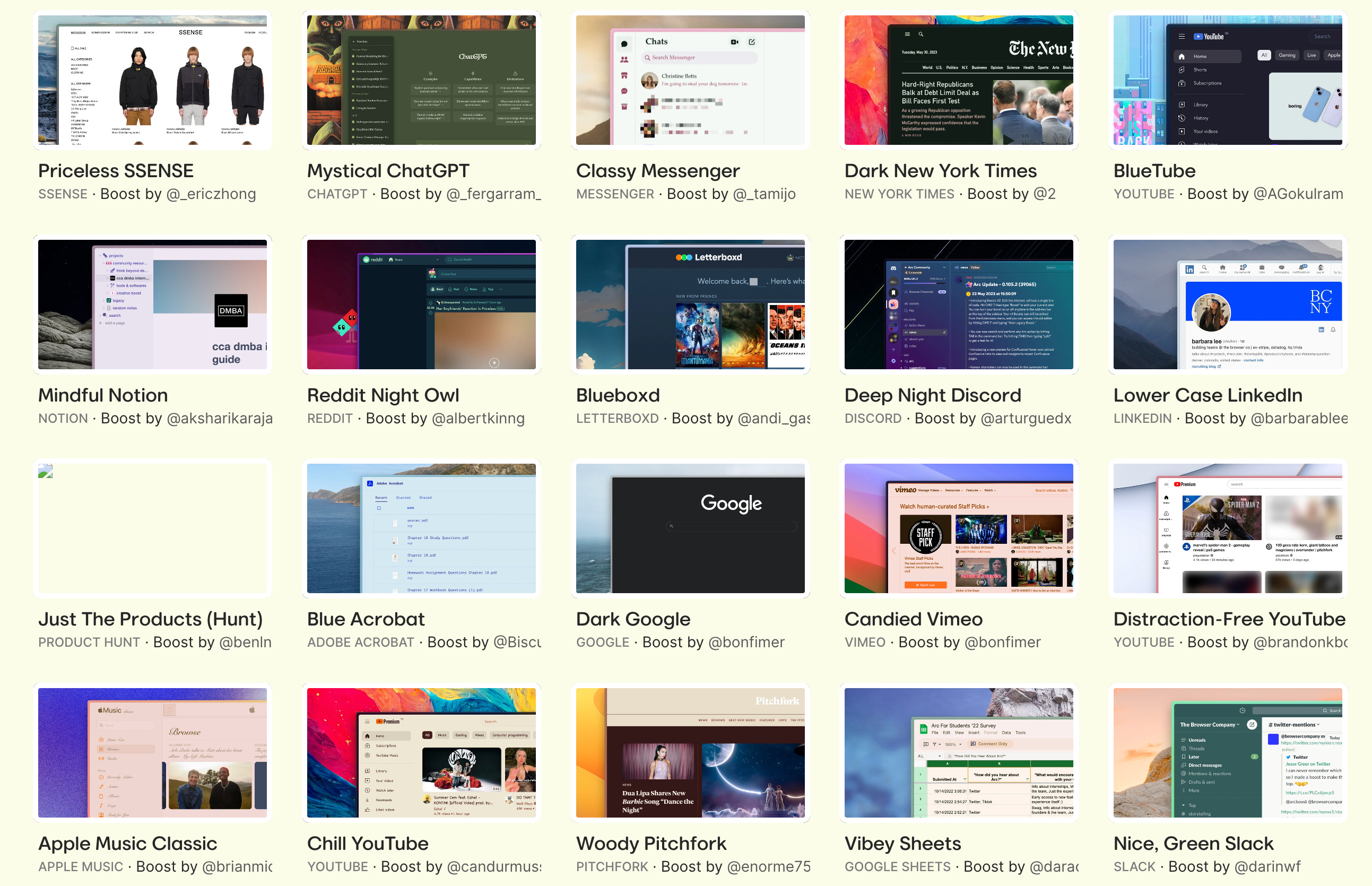This screenshot has height=886, width=1372.
Task: Click the Data menu in Vibey Sheets
Action: pyautogui.click(x=1006, y=733)
